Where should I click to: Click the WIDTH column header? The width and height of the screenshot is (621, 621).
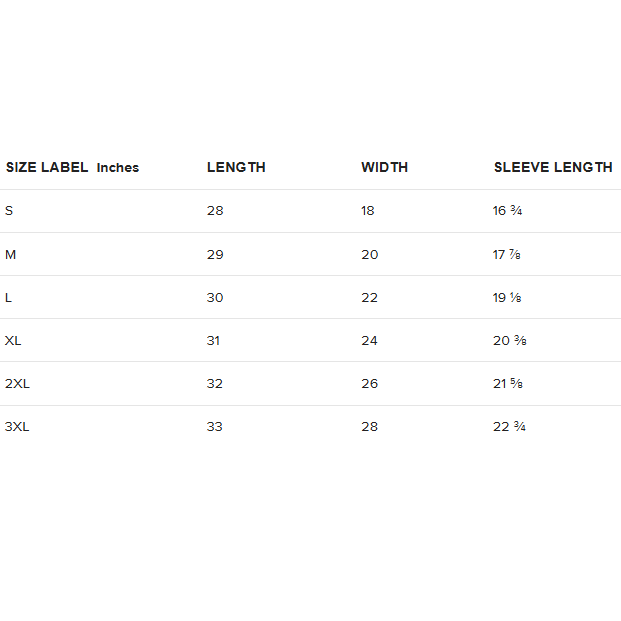click(384, 167)
